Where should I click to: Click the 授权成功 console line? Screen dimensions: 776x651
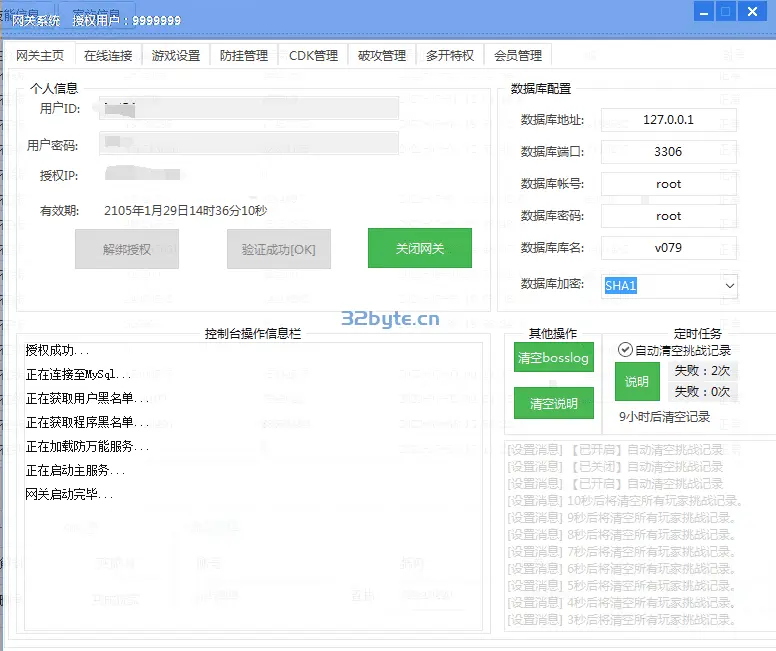57,351
